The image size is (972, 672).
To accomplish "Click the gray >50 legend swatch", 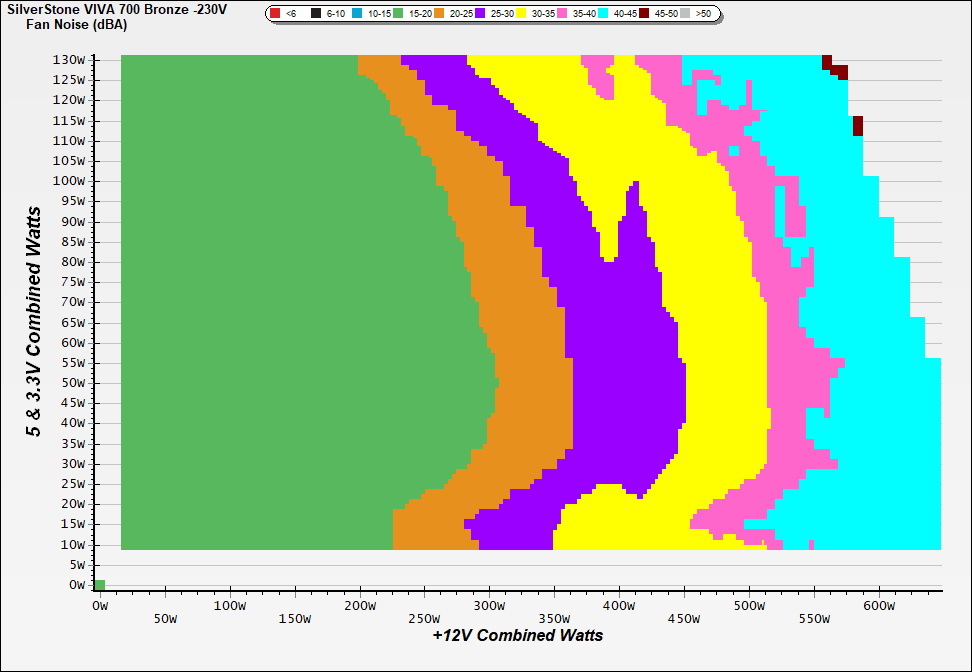I will [x=685, y=14].
